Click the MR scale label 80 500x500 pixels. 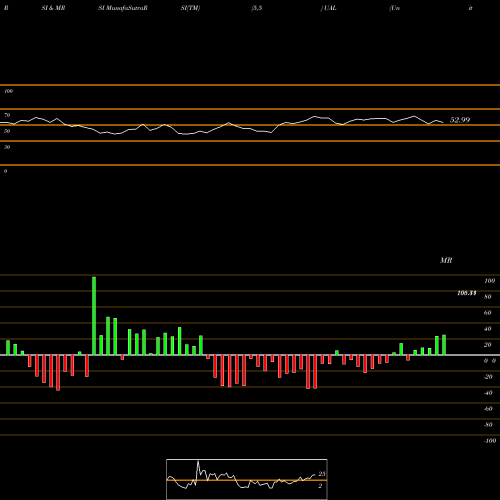coord(488,297)
